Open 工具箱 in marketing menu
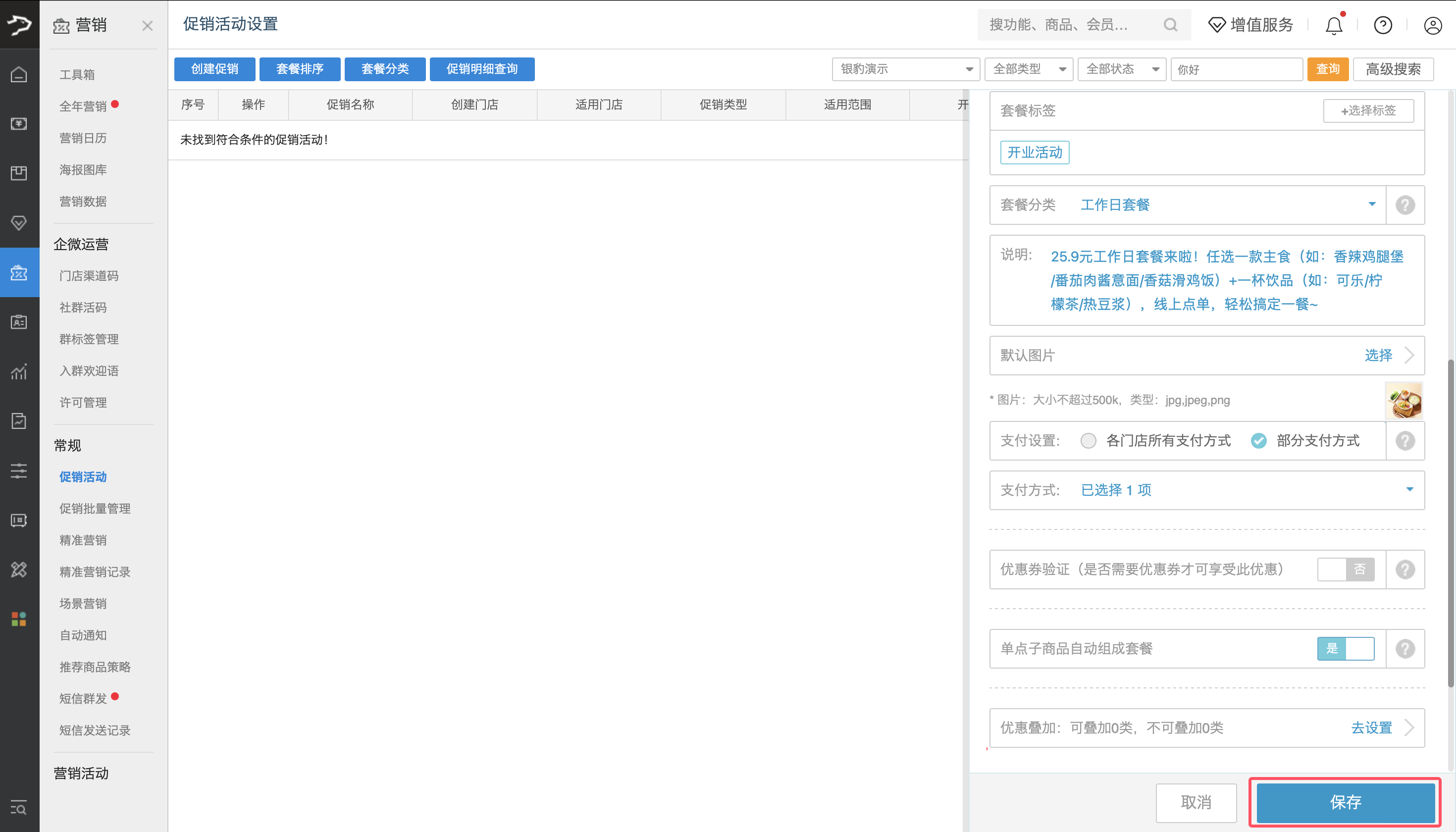1456x832 pixels. pos(77,75)
